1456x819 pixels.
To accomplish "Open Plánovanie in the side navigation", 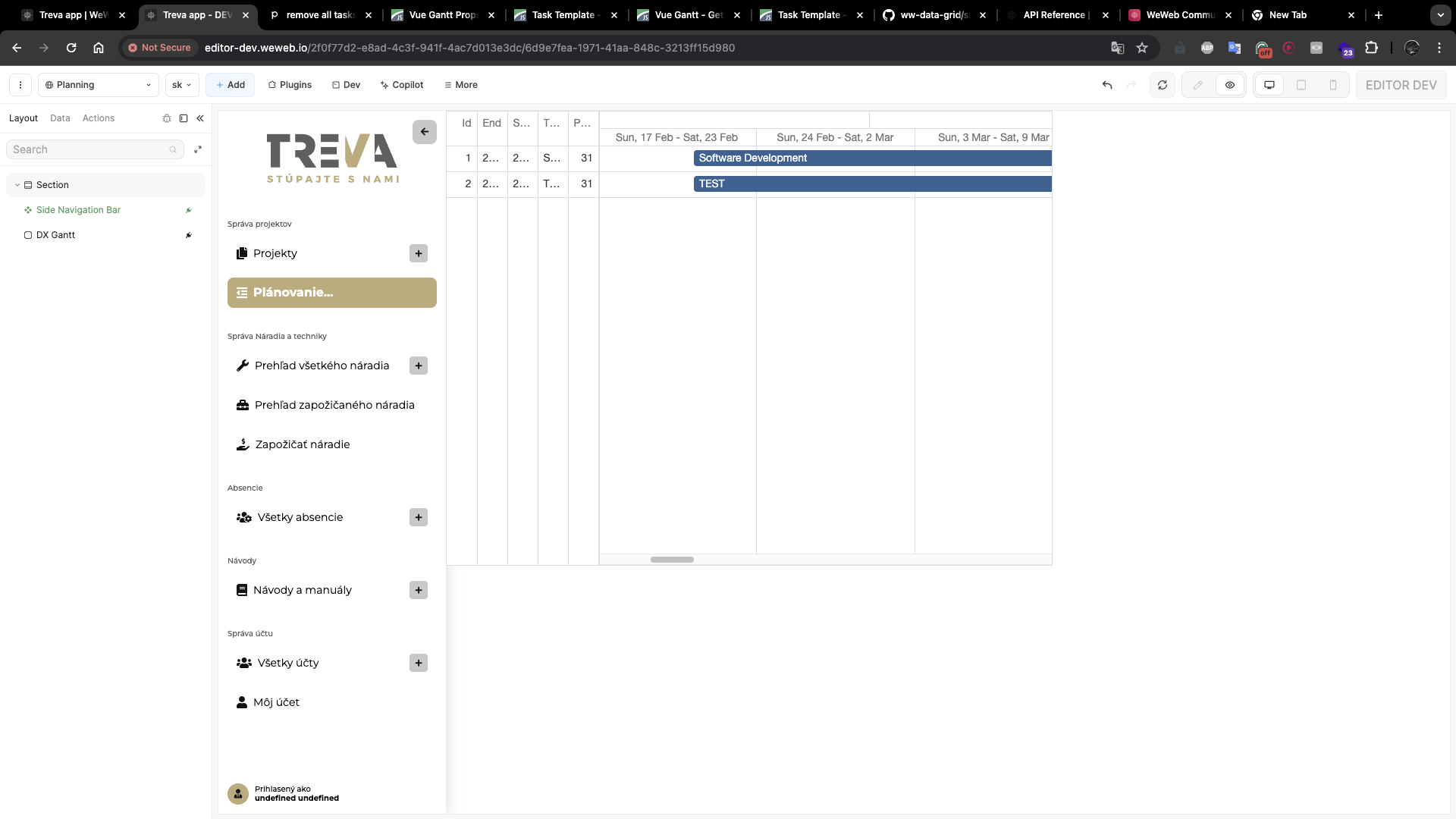I will coord(331,292).
